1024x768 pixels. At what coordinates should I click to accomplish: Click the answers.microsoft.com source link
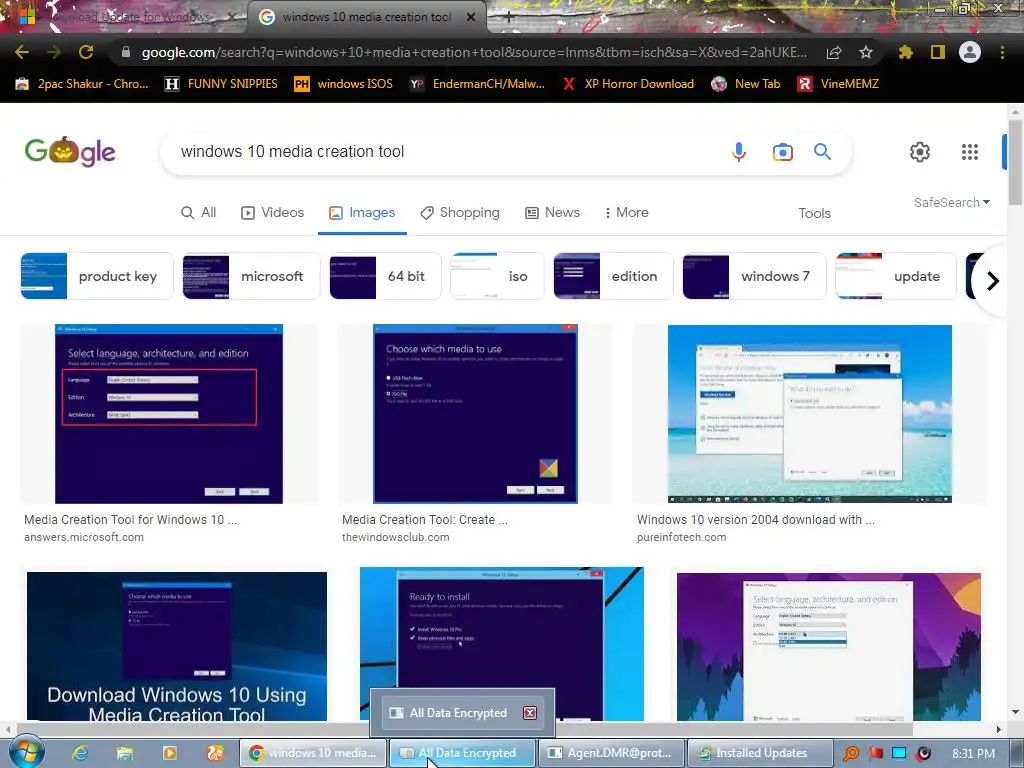coord(84,537)
